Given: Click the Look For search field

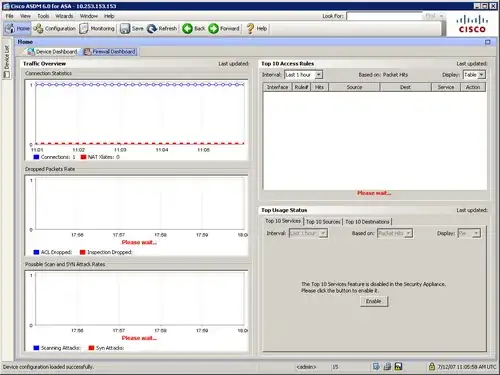Looking at the screenshot, I should [384, 16].
